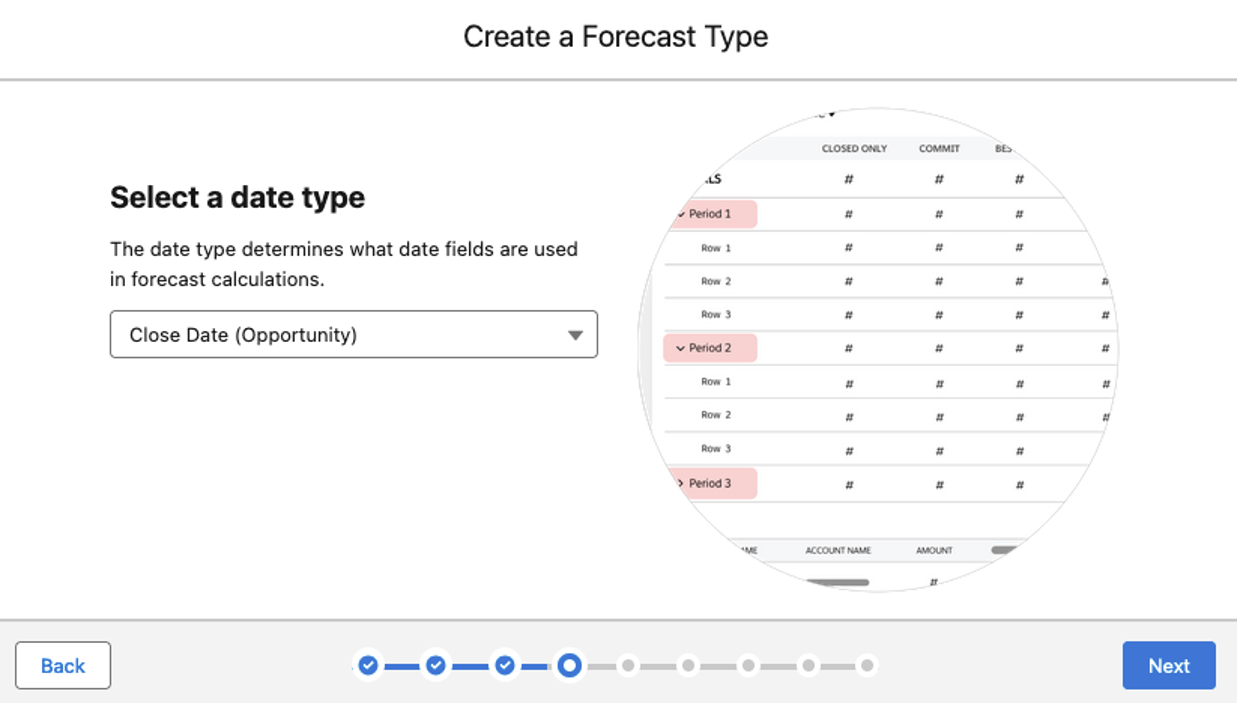Click the fifth step dot in progress bar
Viewport: 1238px width, 704px height.
coord(628,665)
